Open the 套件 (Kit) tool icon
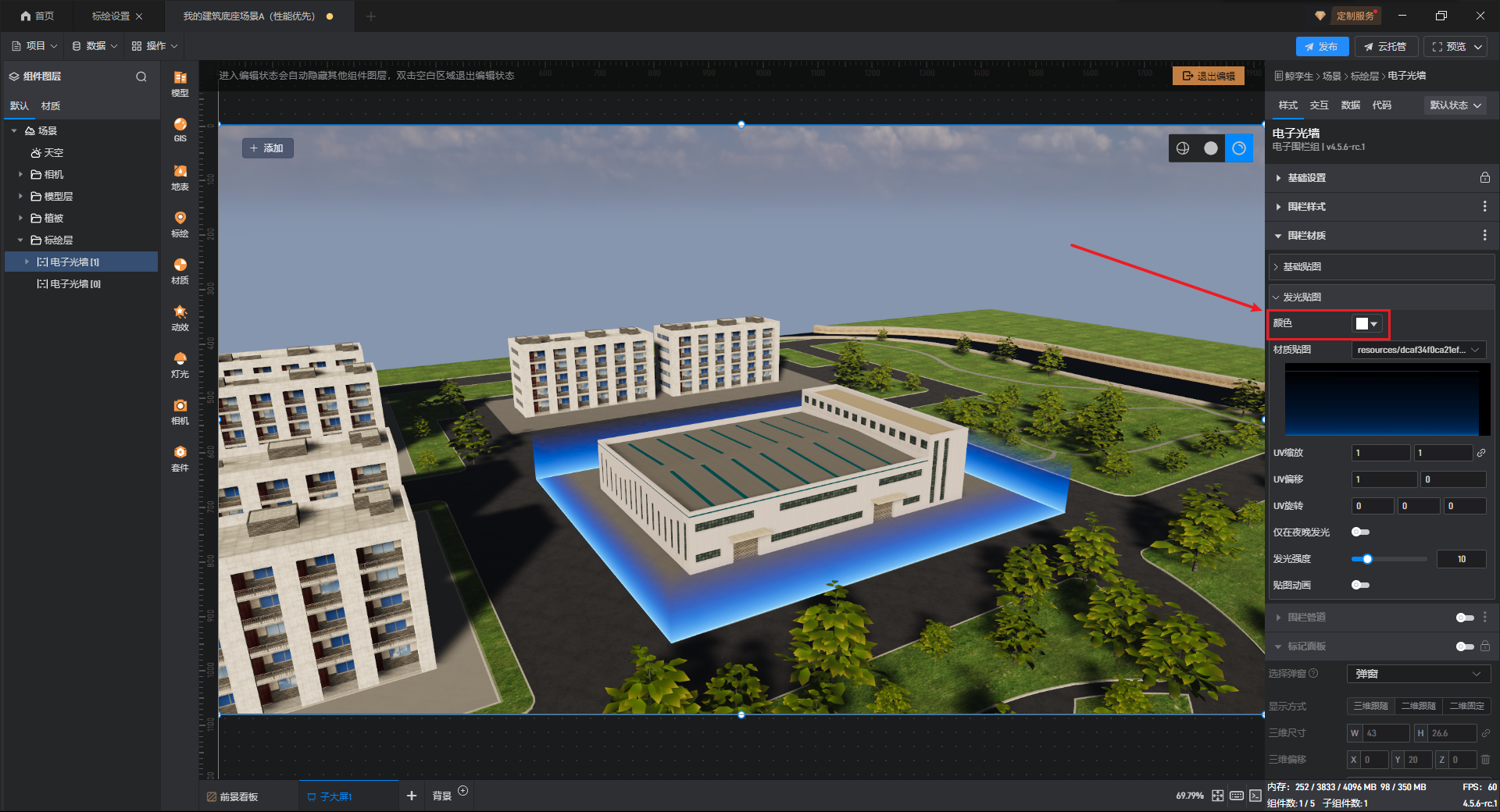The image size is (1500, 812). 180,458
